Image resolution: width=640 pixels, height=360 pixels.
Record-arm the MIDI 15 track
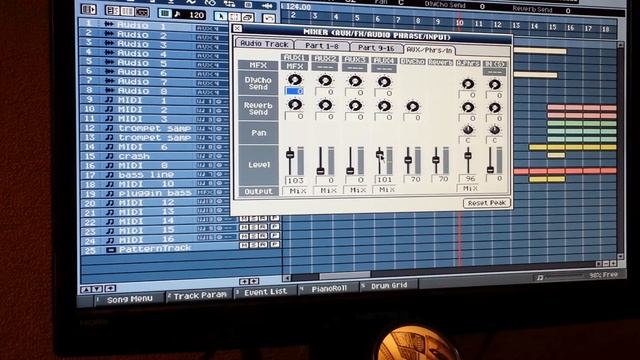pos(264,227)
